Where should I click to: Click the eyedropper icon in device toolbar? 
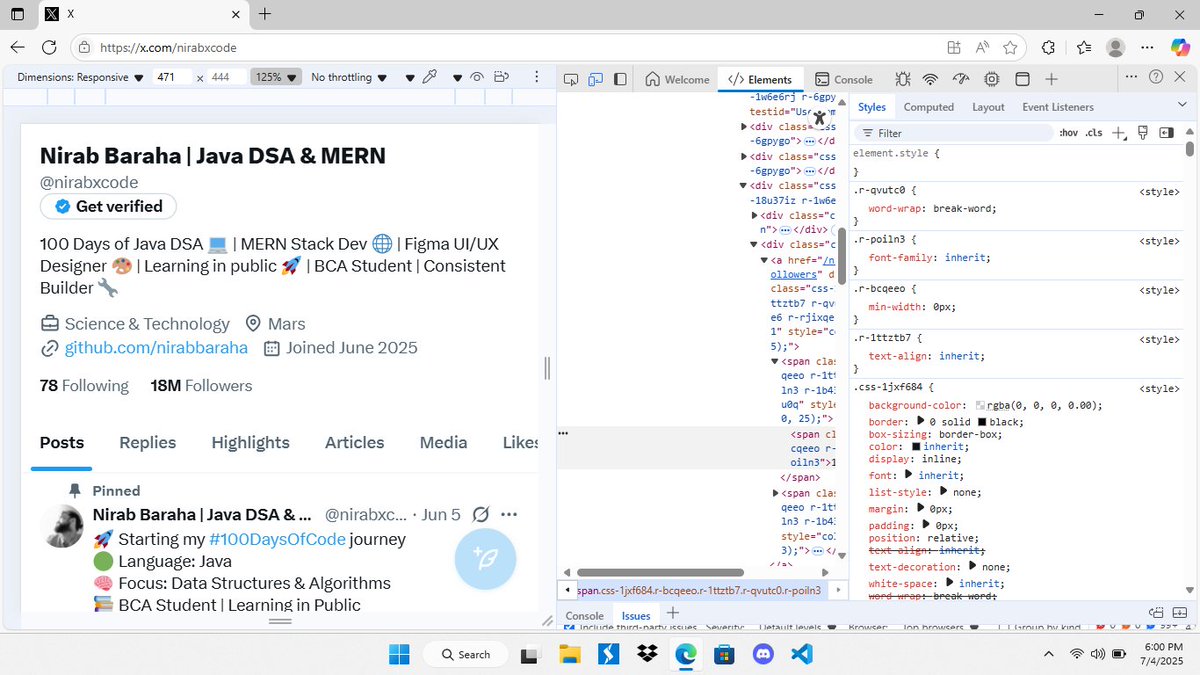point(430,77)
